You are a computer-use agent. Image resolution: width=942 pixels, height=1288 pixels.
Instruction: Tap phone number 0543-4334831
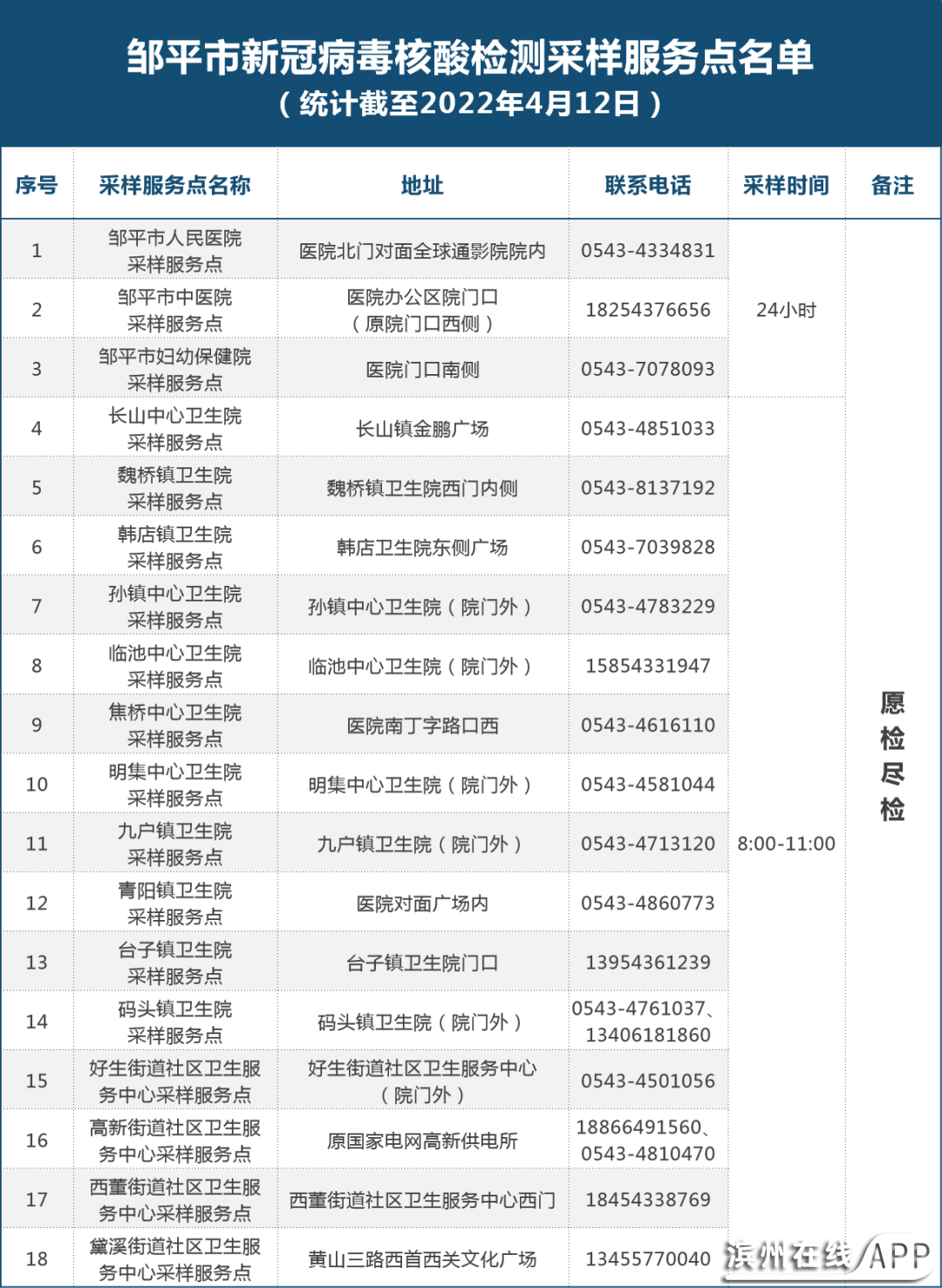pos(647,250)
